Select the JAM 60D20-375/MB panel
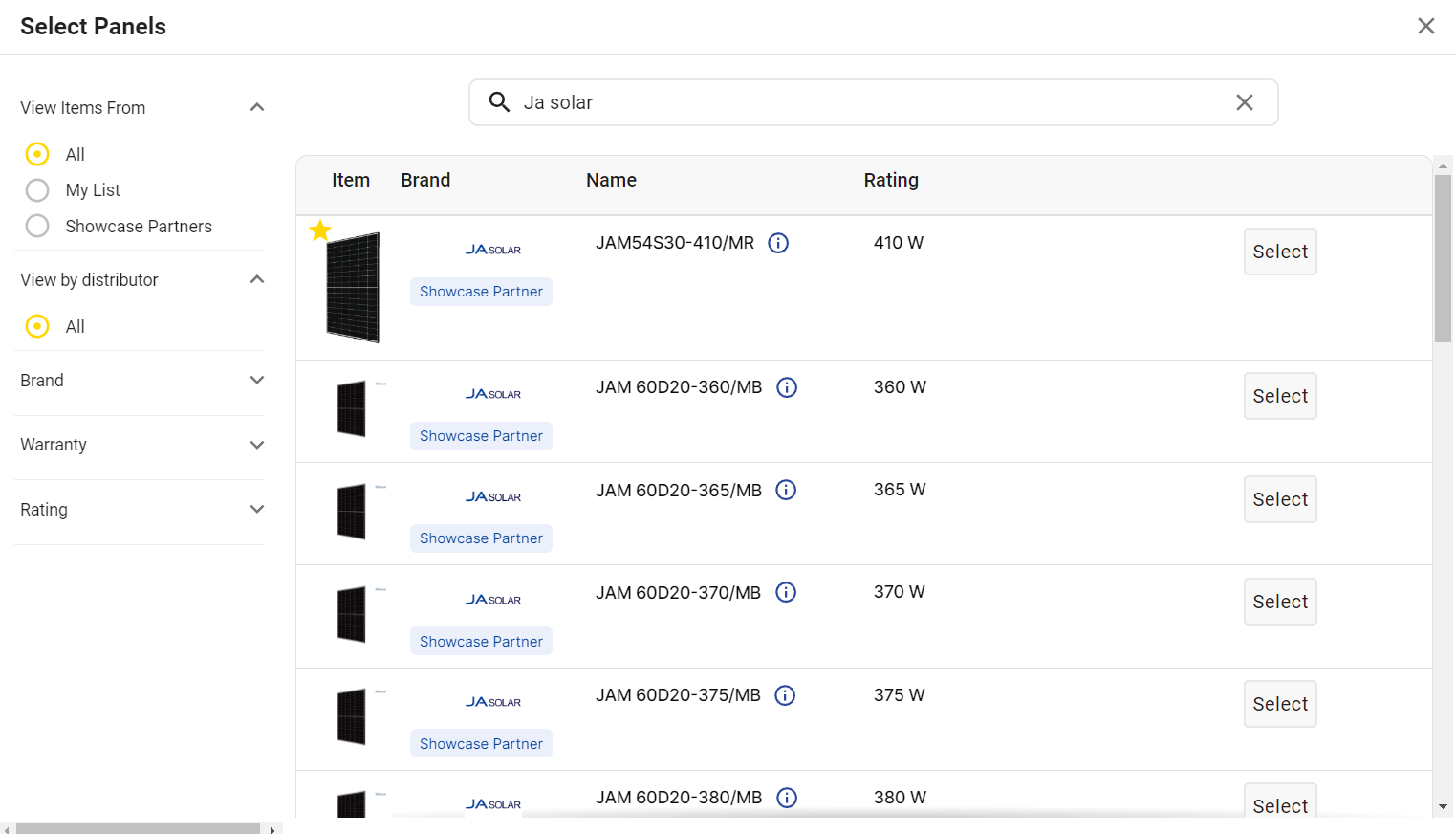The image size is (1456, 834). [1280, 704]
